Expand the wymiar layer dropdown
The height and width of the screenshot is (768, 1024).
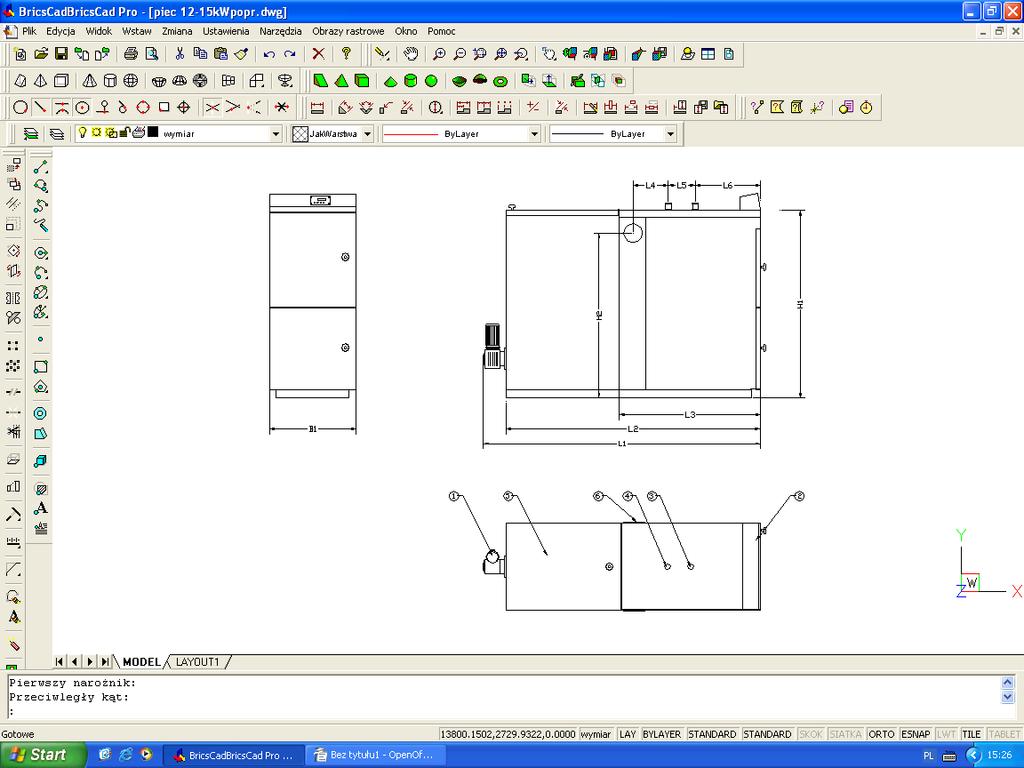(x=276, y=134)
